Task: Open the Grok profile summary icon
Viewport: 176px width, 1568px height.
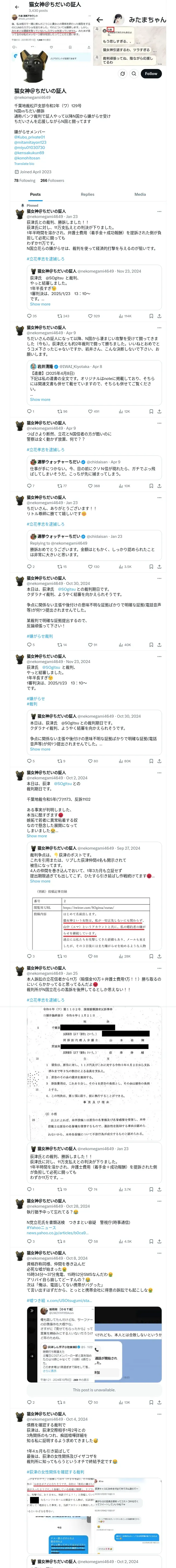Action: (x=123, y=74)
